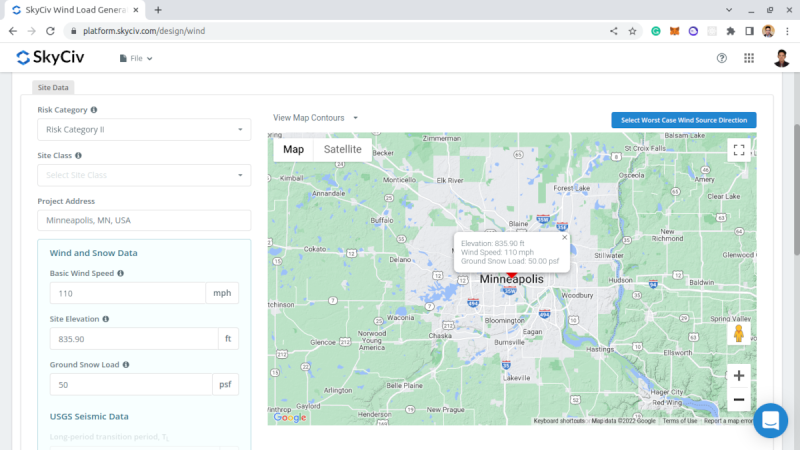Expand the Risk Category dropdown
800x450 pixels.
pos(144,129)
